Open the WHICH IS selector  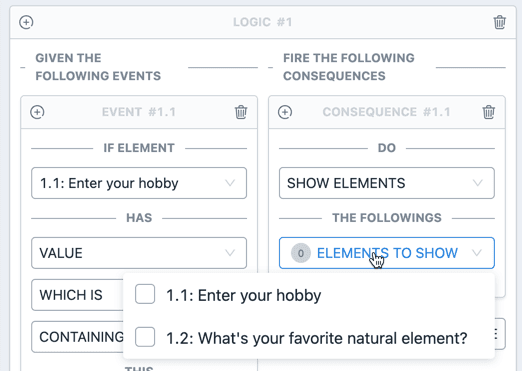click(x=77, y=295)
